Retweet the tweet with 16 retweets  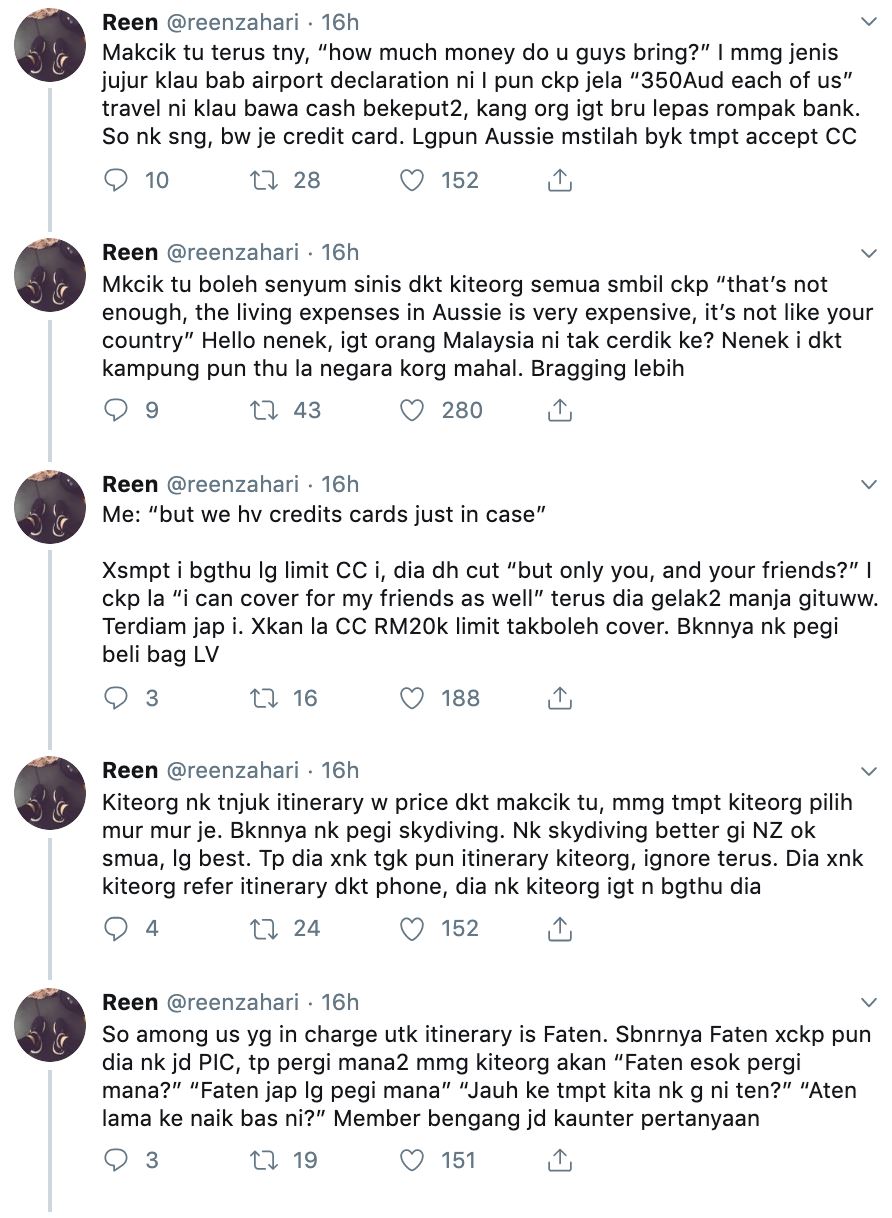point(262,698)
